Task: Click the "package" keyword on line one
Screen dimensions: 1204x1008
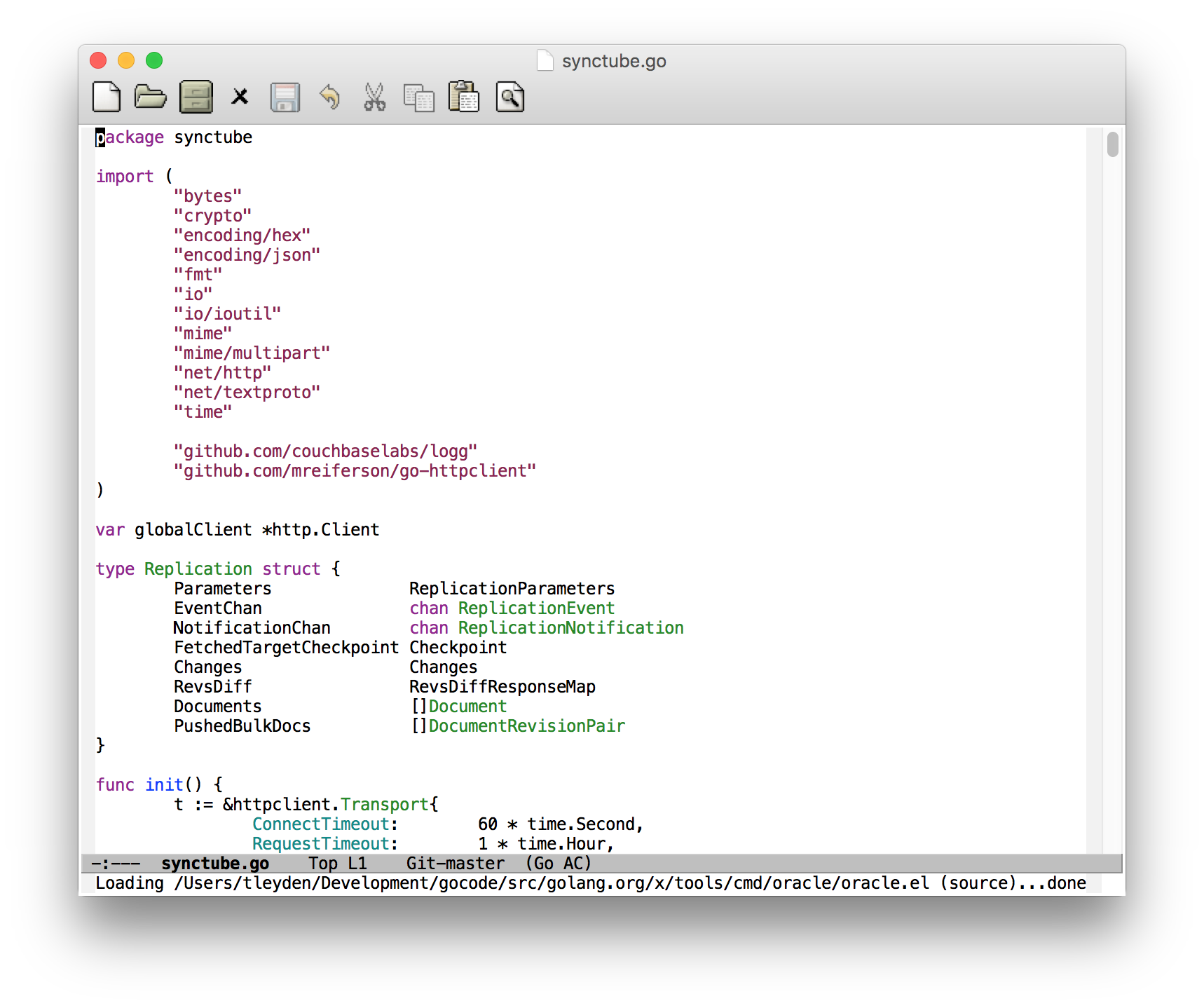Action: [130, 137]
